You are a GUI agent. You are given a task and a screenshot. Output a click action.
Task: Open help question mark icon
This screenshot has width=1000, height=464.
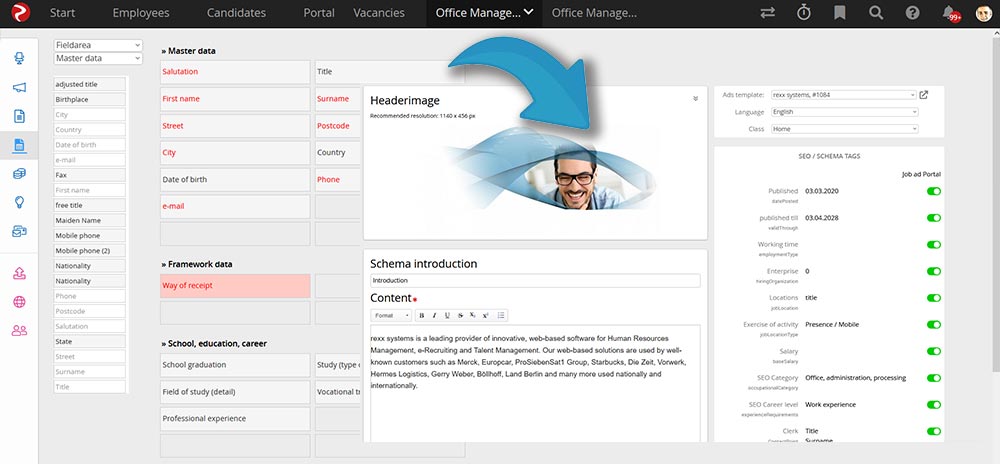913,13
